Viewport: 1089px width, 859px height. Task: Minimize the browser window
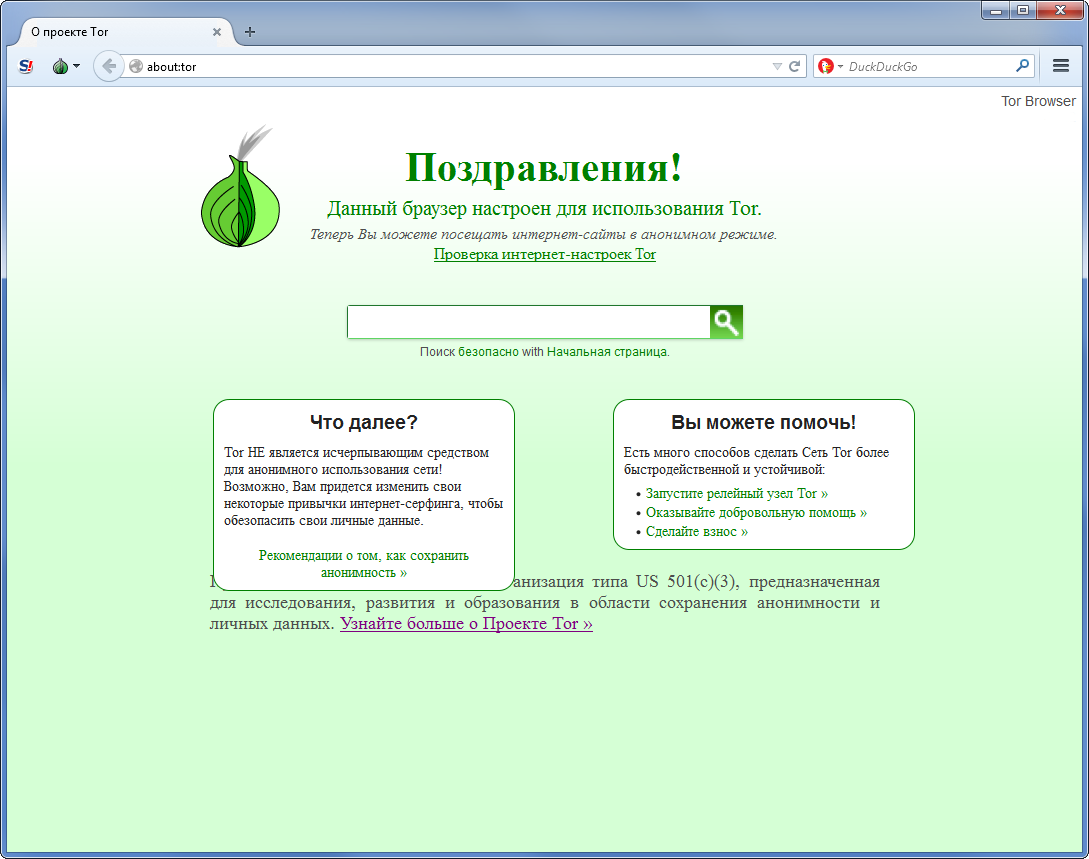click(x=995, y=10)
